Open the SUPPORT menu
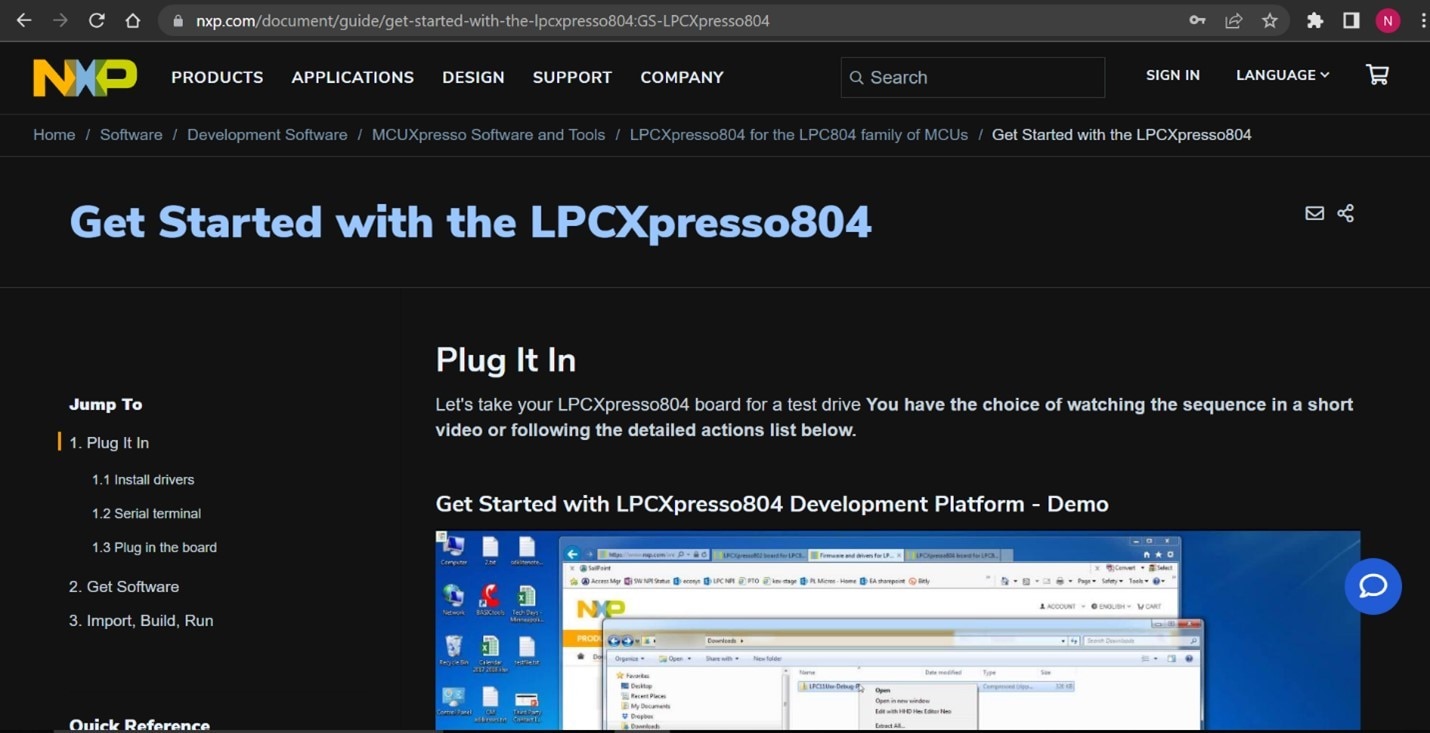This screenshot has height=733, width=1430. coord(572,77)
